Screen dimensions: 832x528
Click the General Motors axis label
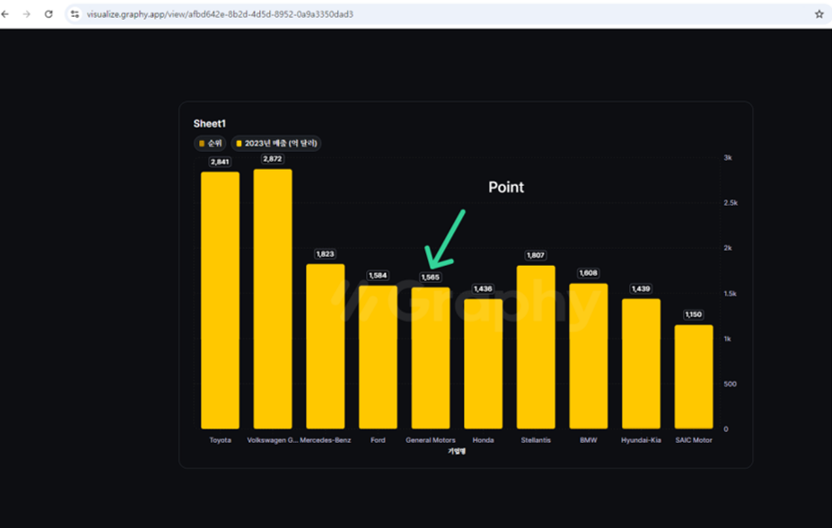point(430,440)
